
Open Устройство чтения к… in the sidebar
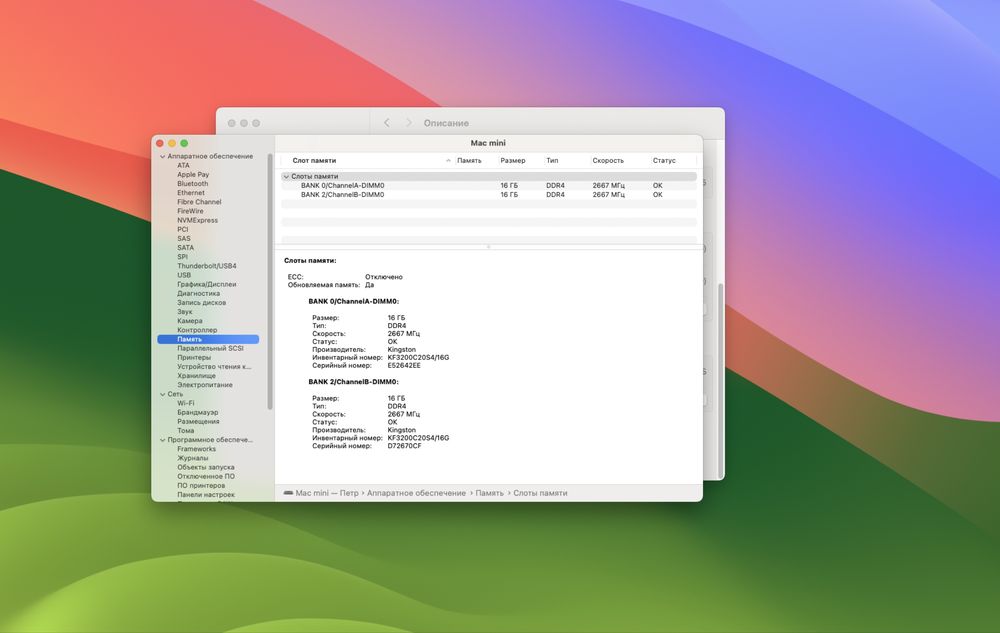(x=214, y=367)
